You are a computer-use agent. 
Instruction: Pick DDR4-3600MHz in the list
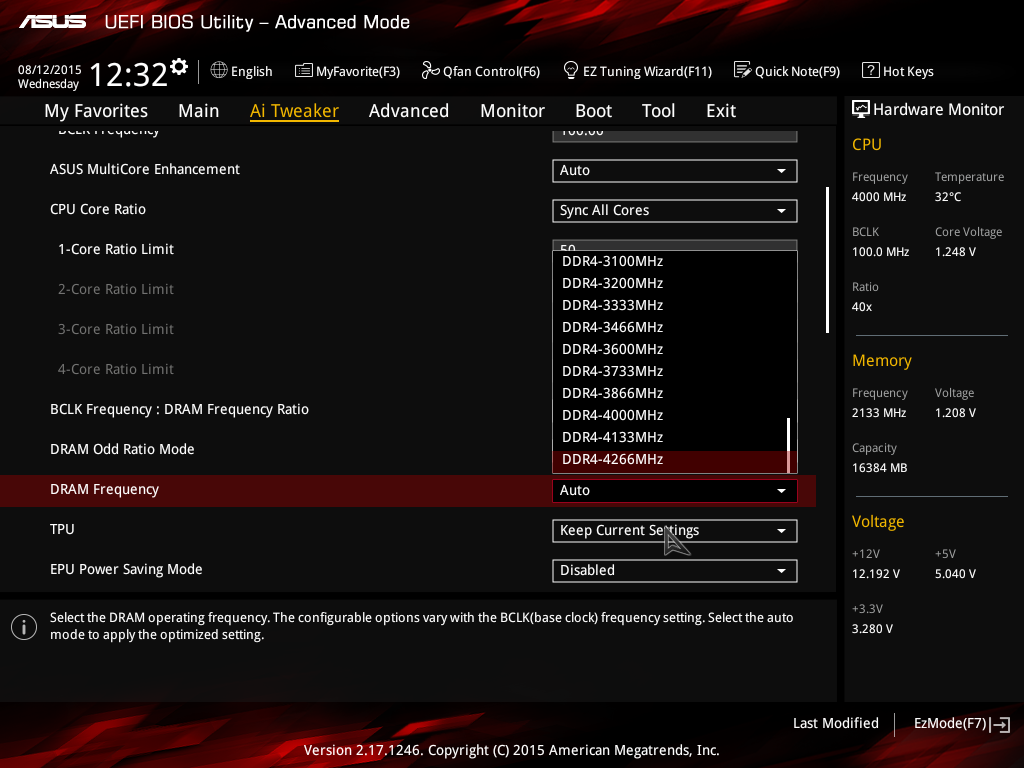[x=669, y=349]
